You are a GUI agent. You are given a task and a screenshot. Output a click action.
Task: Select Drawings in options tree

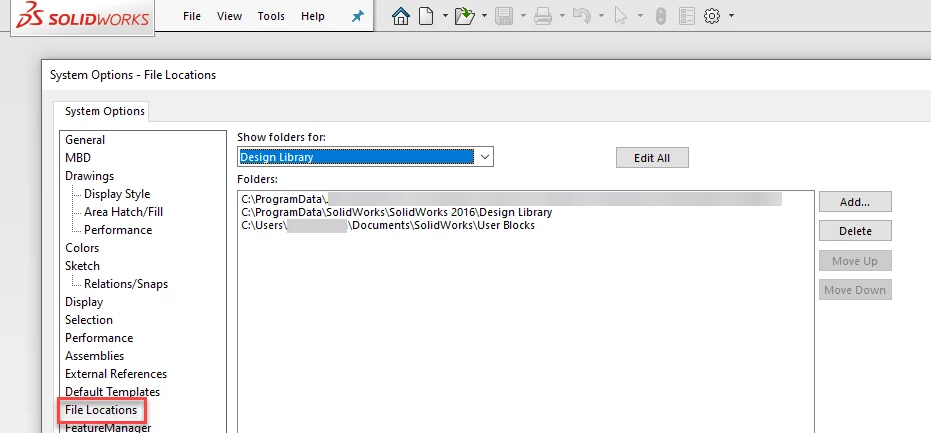(90, 176)
